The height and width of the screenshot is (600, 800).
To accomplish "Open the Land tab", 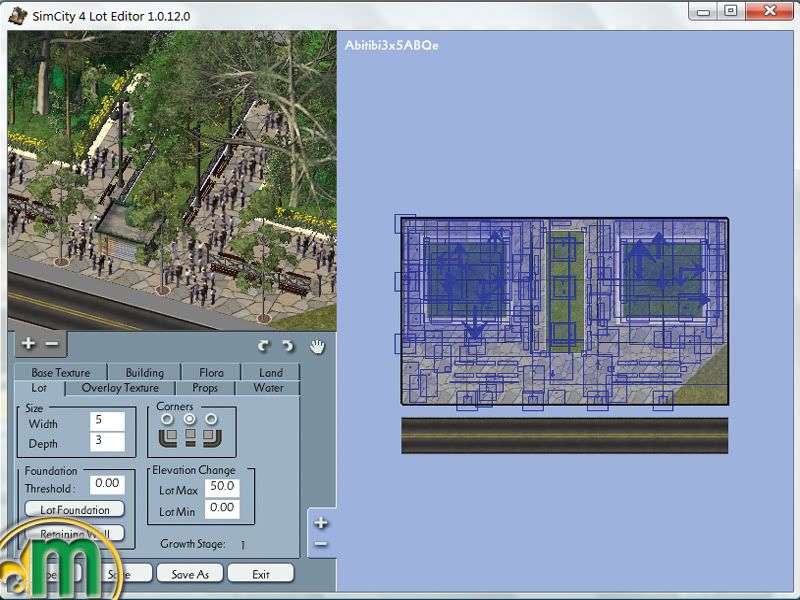I will pos(270,372).
